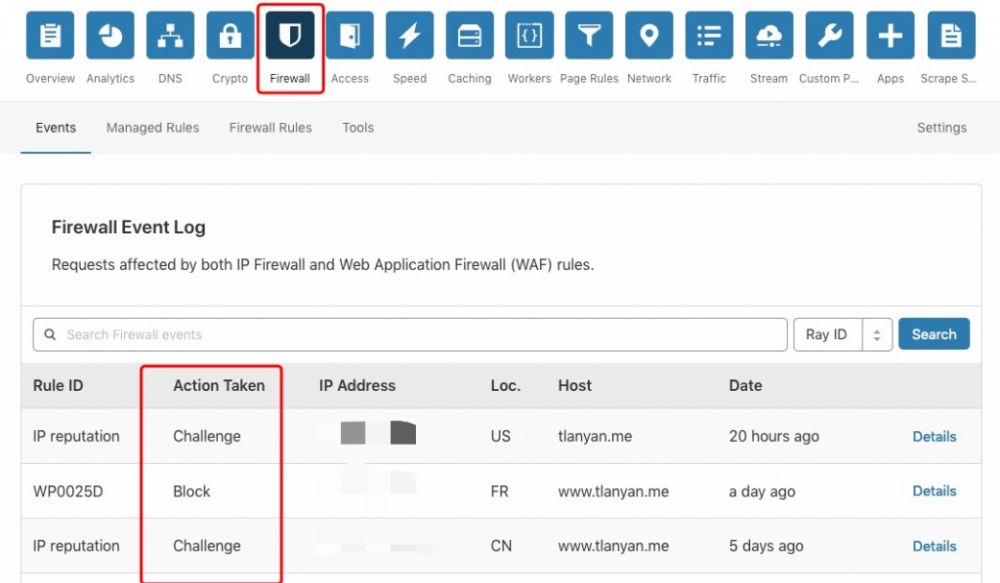Open the Page Rules funnel icon

[589, 37]
